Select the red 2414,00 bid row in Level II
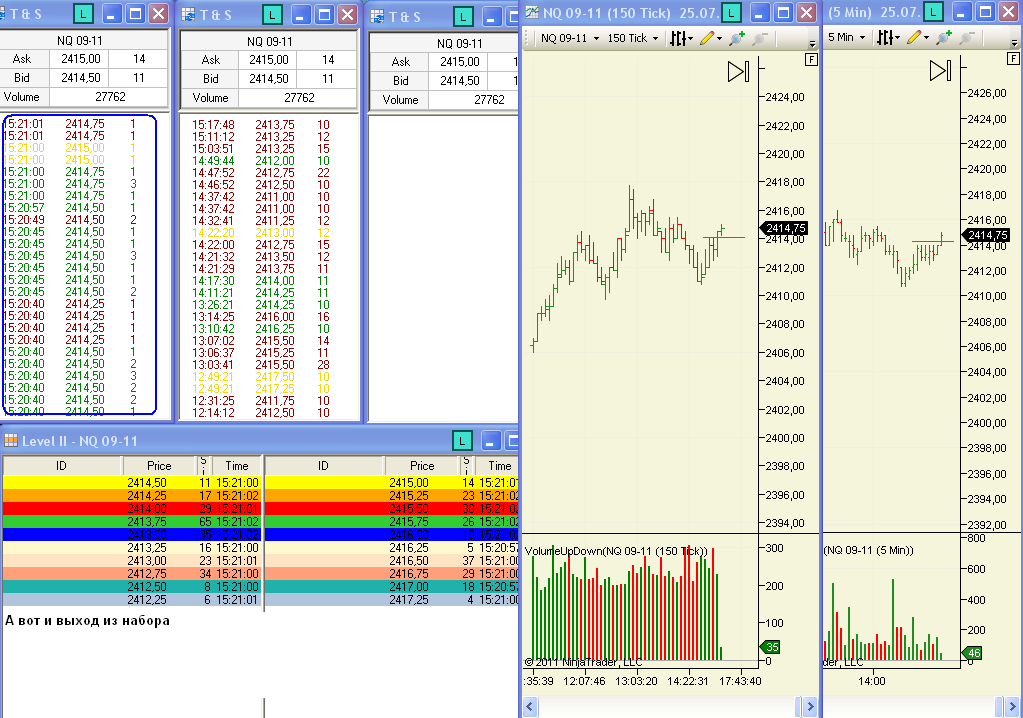Viewport: 1023px width, 718px height. 132,509
